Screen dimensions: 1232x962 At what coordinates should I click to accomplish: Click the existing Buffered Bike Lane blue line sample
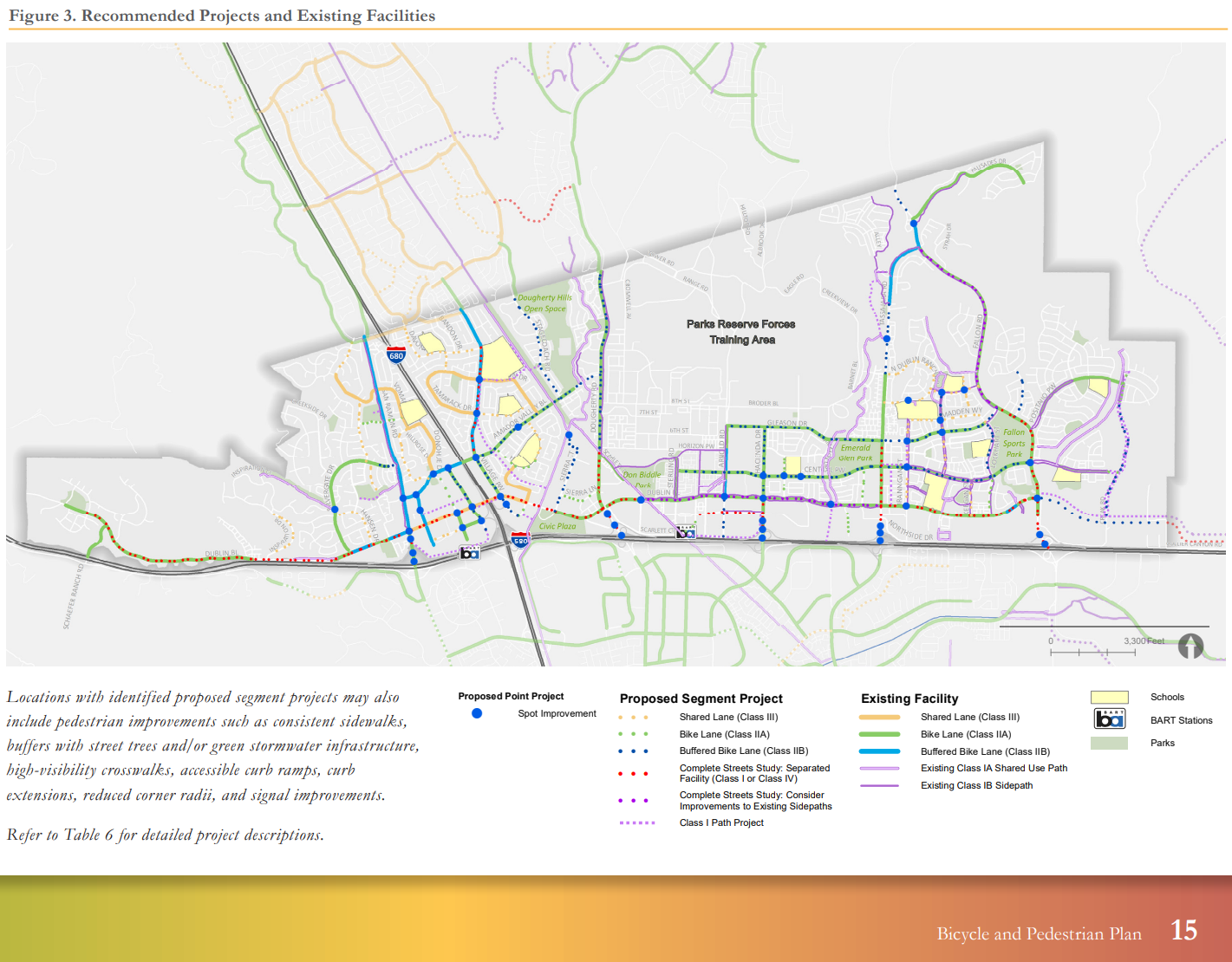point(879,751)
